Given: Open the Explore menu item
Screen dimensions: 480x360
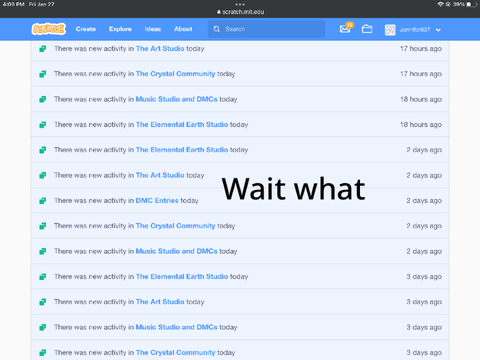Looking at the screenshot, I should pos(120,29).
